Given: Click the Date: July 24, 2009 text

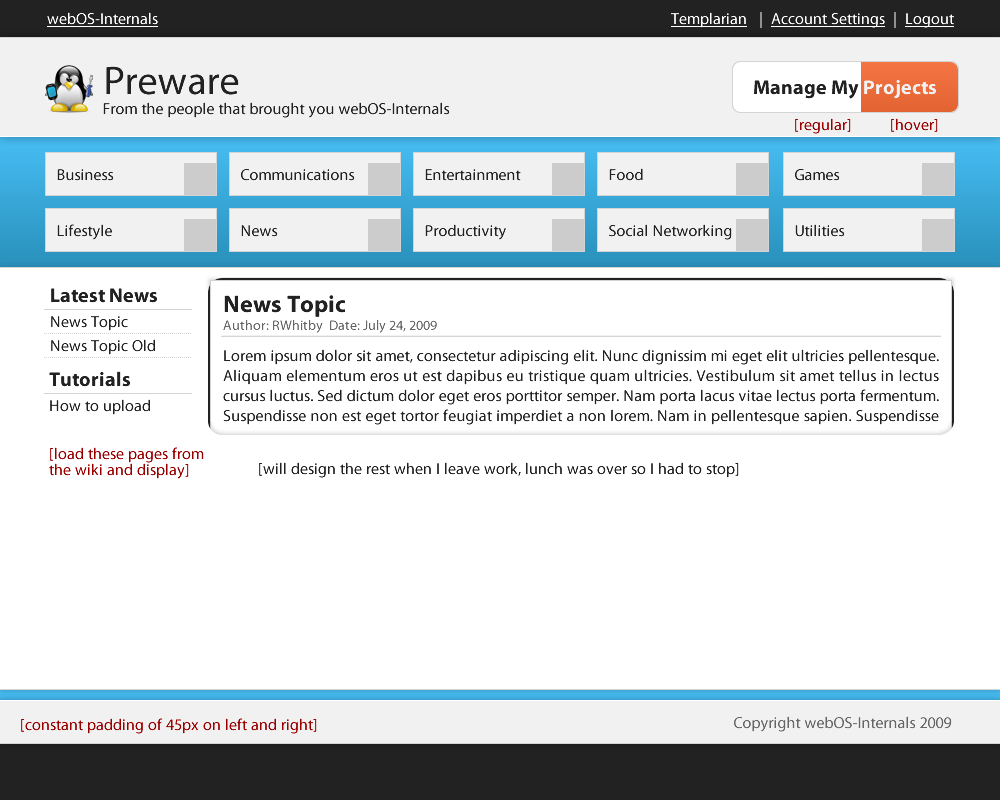Looking at the screenshot, I should tap(383, 325).
